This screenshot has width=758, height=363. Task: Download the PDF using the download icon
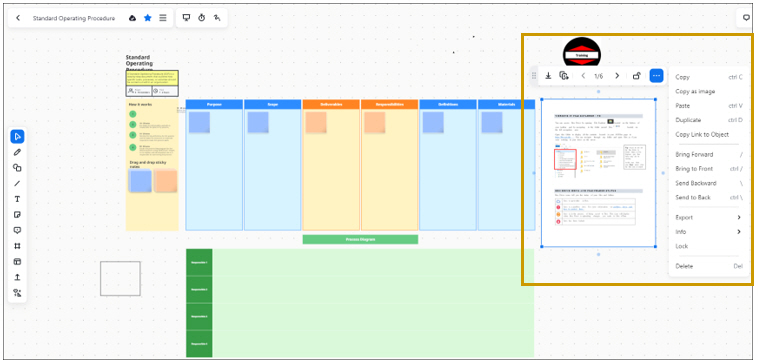(x=548, y=76)
